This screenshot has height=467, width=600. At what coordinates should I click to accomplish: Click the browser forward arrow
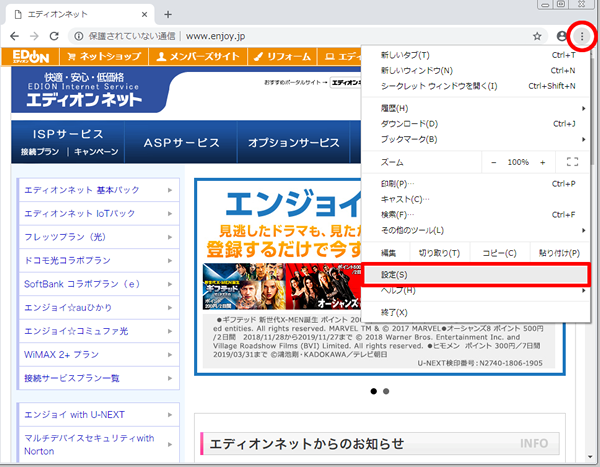pyautogui.click(x=34, y=36)
